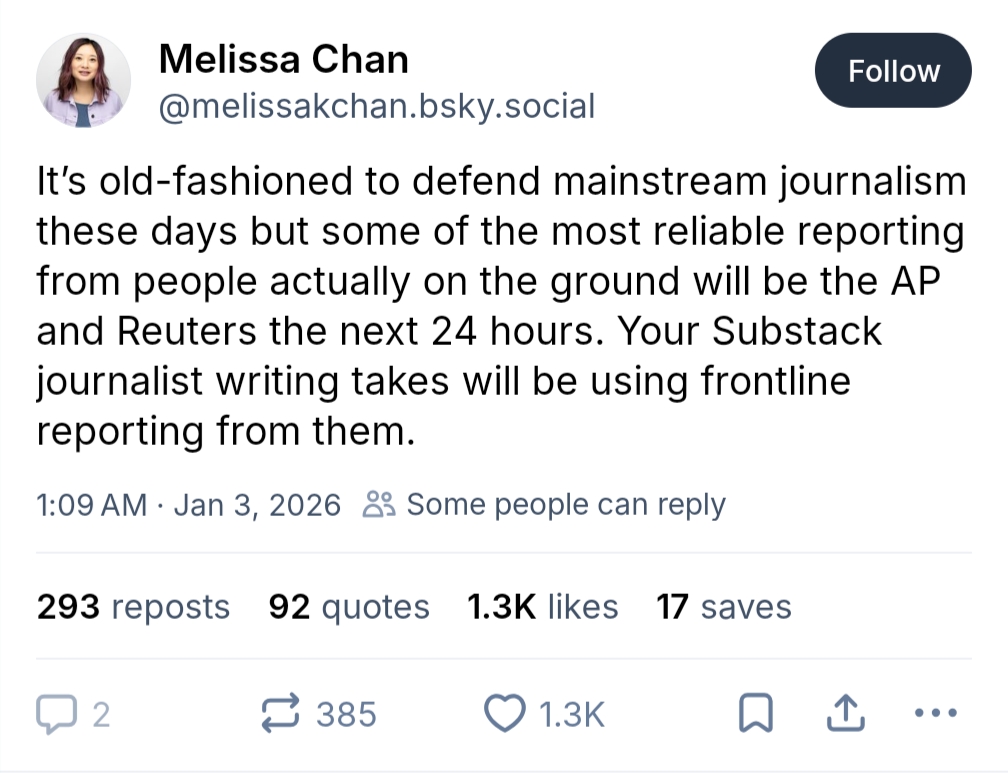
Task: Open the share upload icon
Action: (x=846, y=712)
